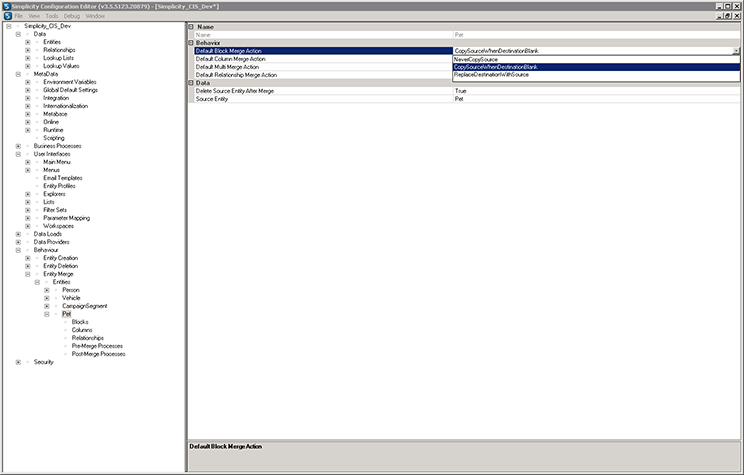
Task: Select Internationalization tree item
Action: coord(65,106)
